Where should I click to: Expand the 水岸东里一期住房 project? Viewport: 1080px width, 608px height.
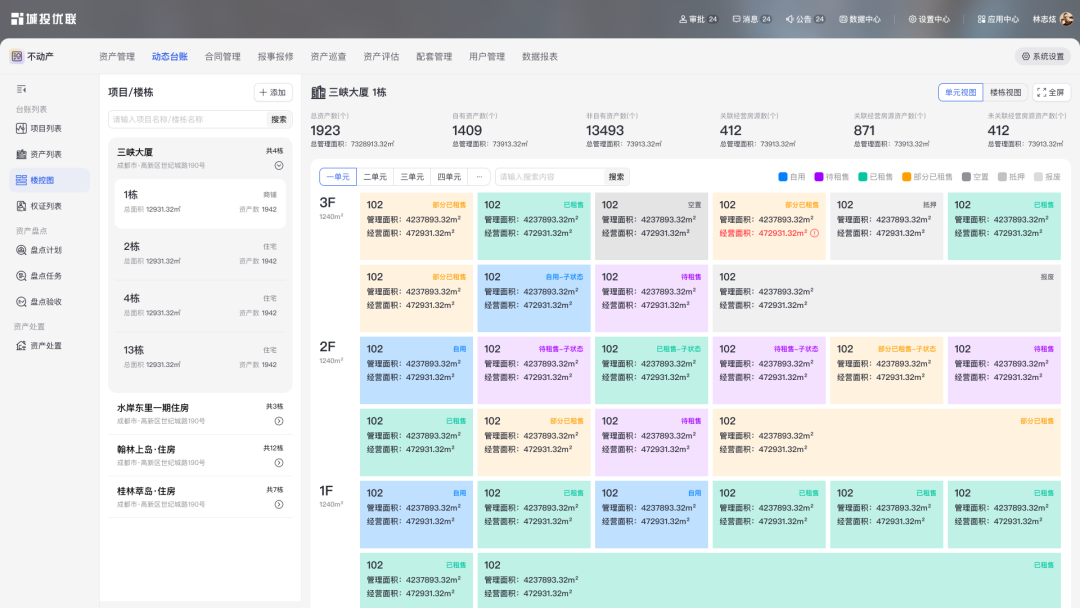pos(279,421)
